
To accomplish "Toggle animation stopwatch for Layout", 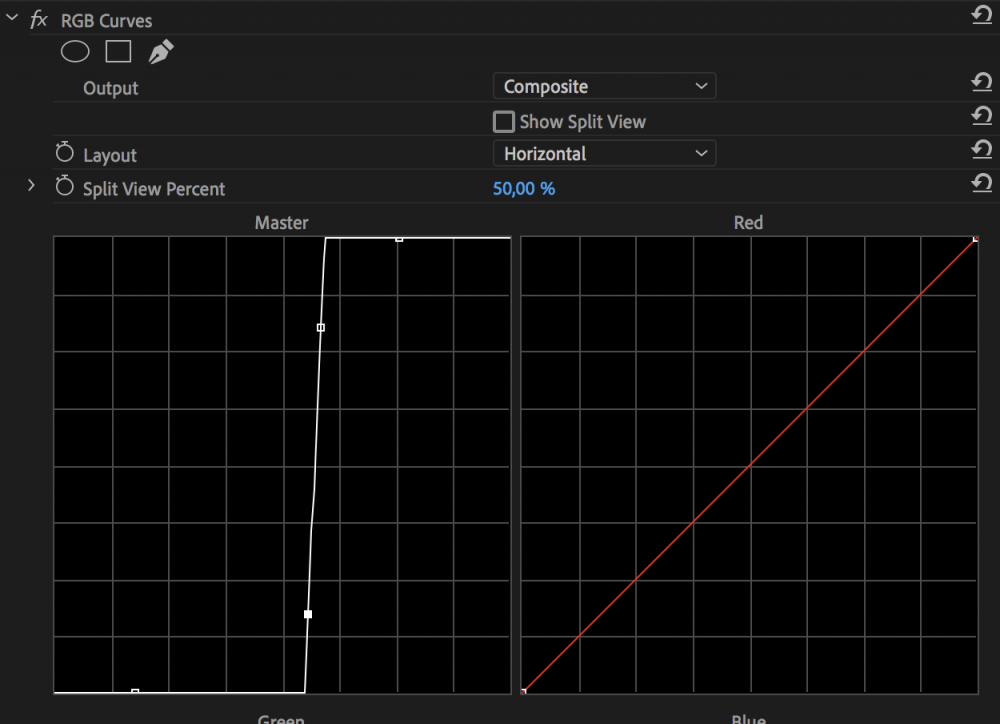I will (x=65, y=154).
